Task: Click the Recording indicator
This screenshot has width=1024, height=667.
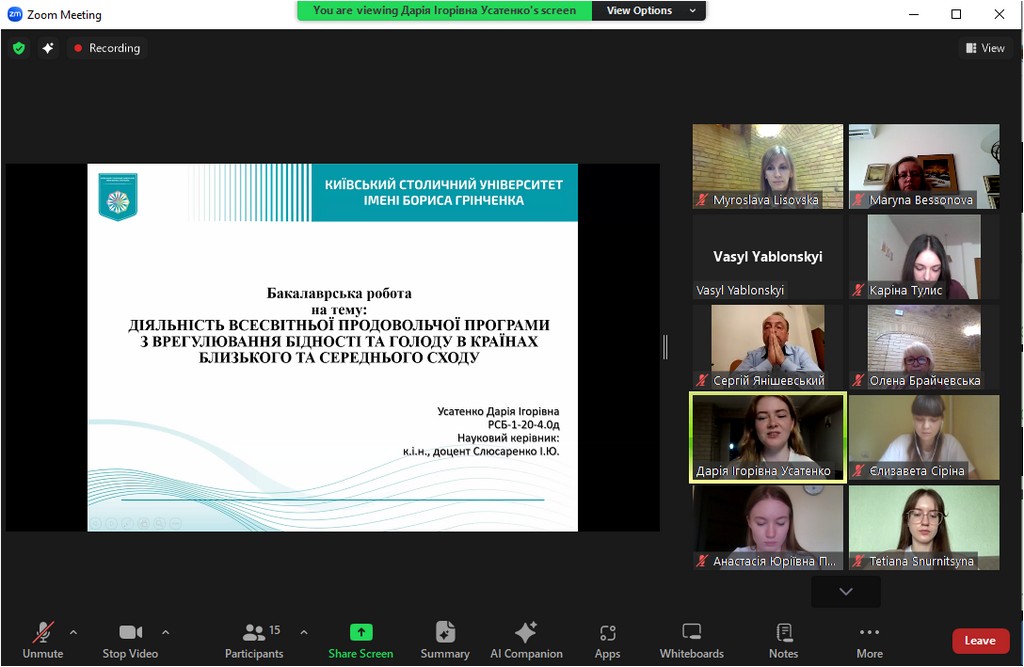Action: pyautogui.click(x=106, y=48)
